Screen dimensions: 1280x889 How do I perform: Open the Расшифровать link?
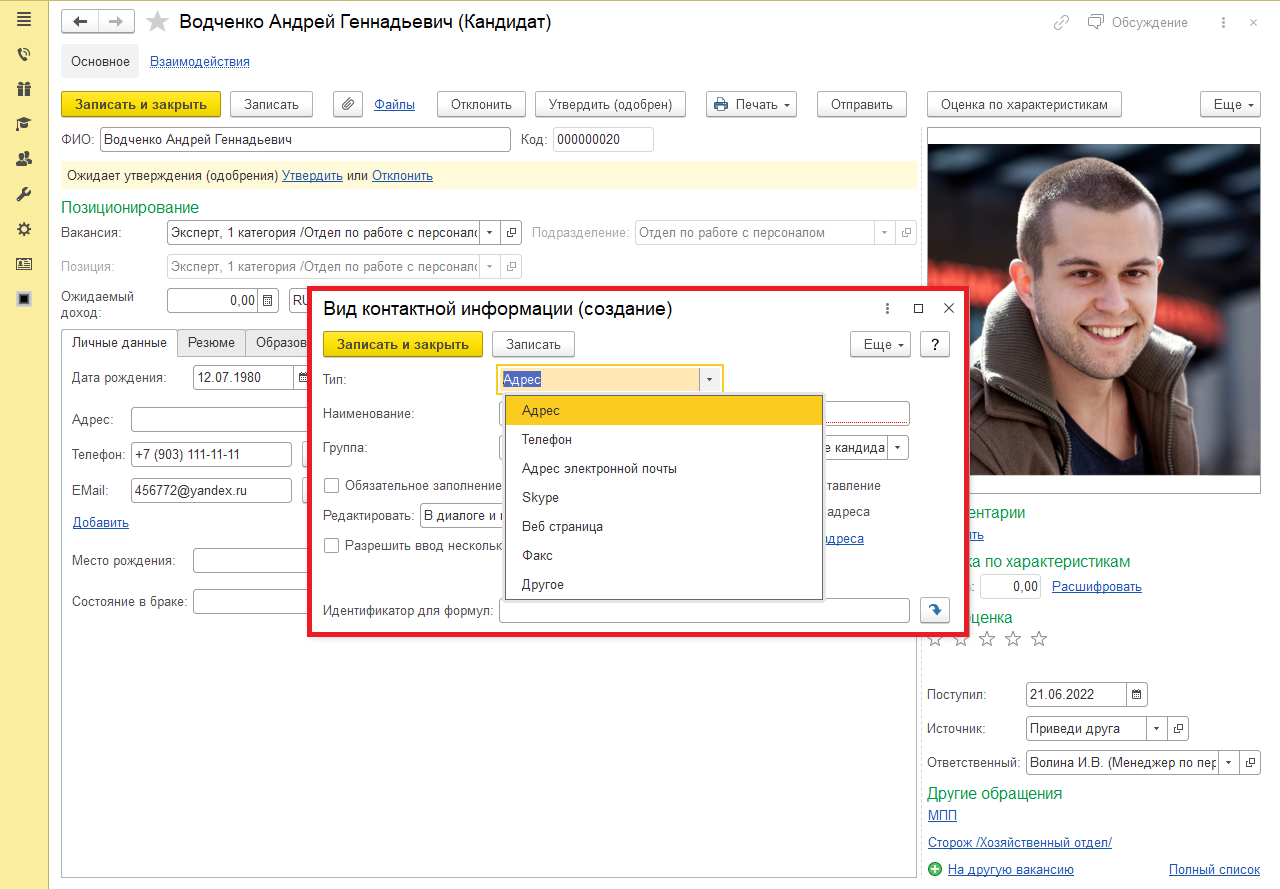pyautogui.click(x=1096, y=586)
